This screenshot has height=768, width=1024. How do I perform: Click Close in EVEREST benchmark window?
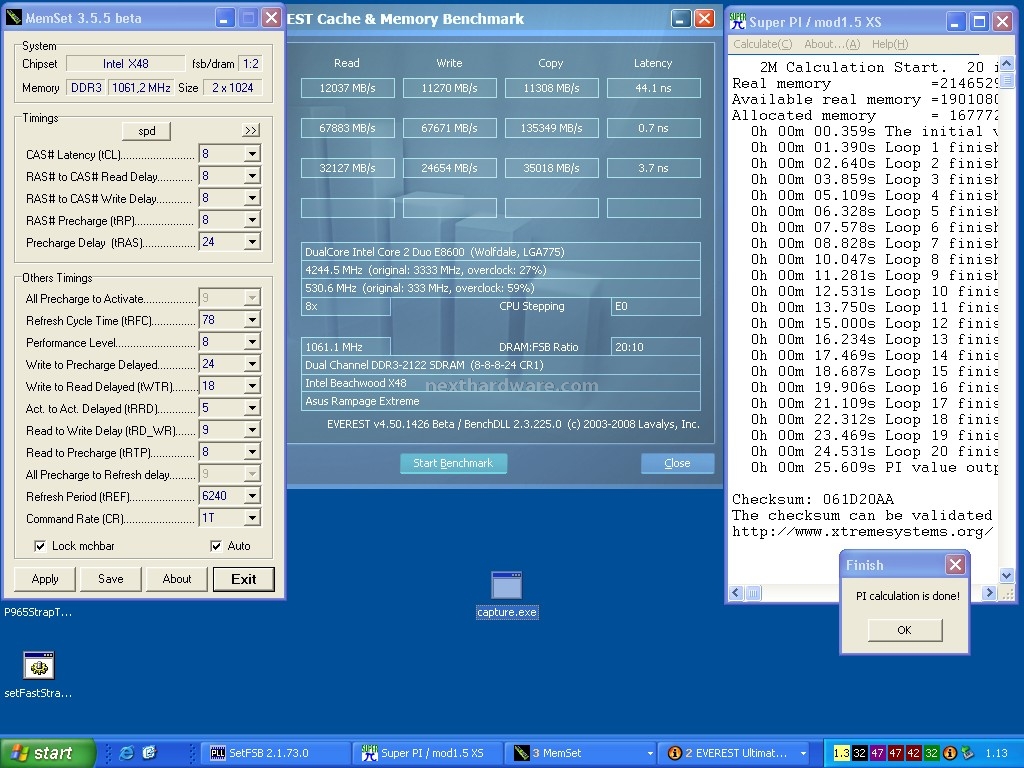(x=677, y=463)
